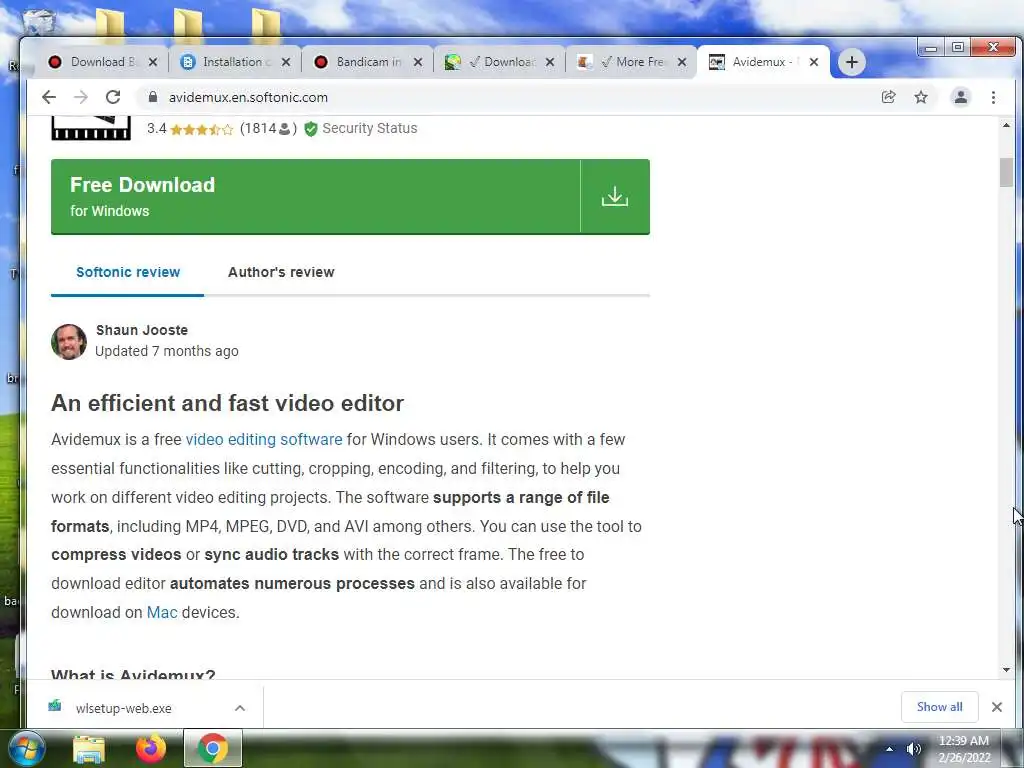Click the download arrow icon on green button
This screenshot has width=1024, height=768.
pyautogui.click(x=615, y=197)
